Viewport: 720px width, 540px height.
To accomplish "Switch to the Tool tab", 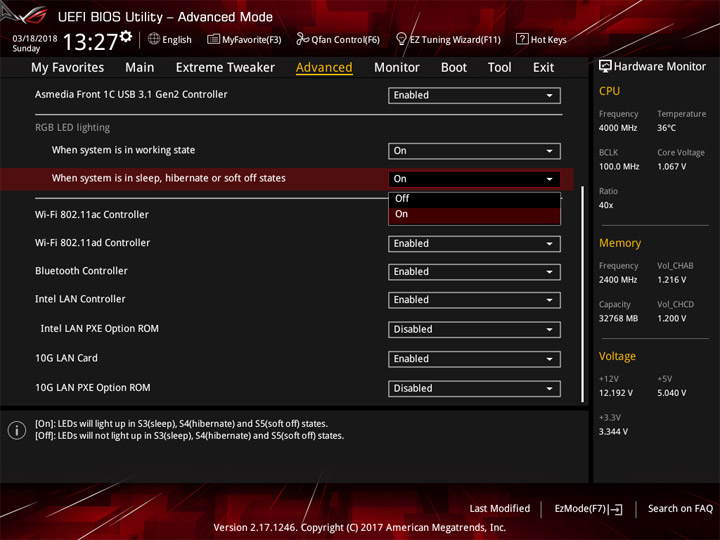I will point(499,68).
